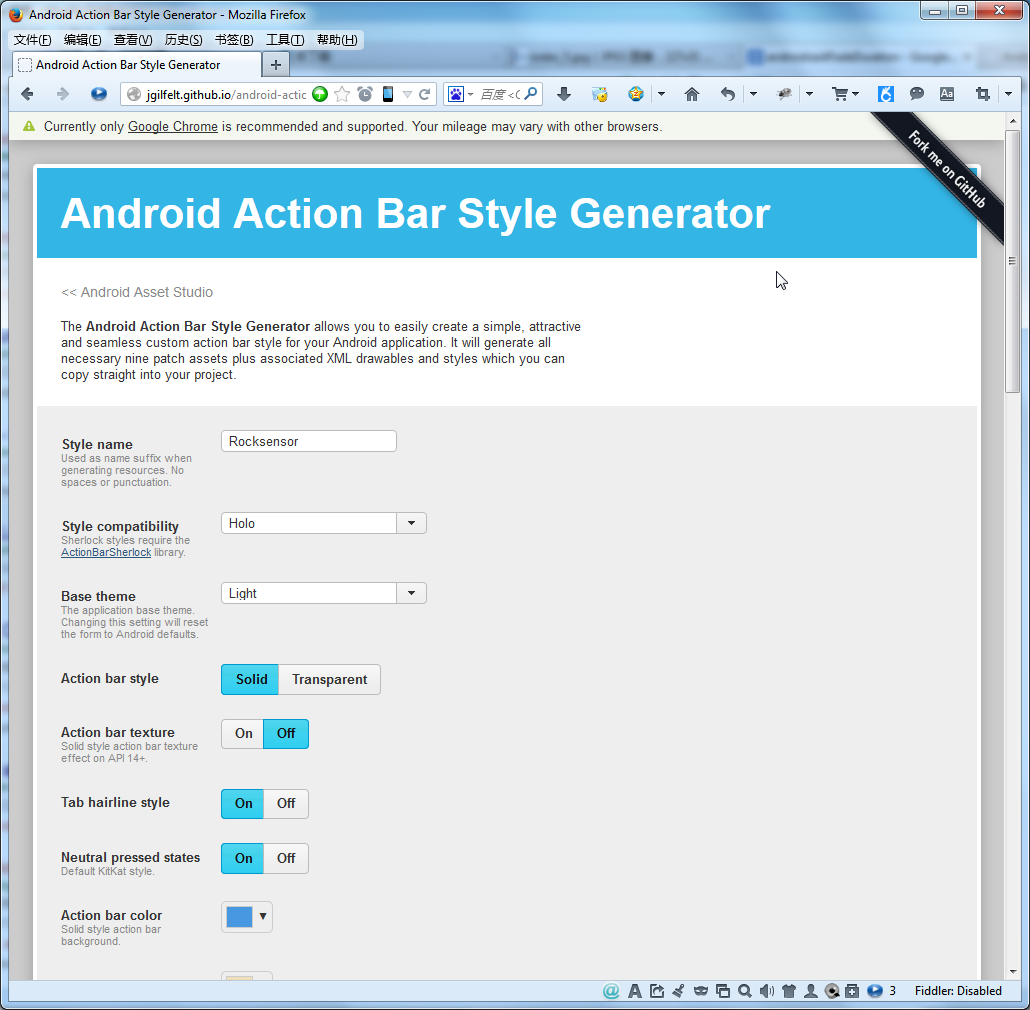Select Transparent action bar style

[x=330, y=680]
